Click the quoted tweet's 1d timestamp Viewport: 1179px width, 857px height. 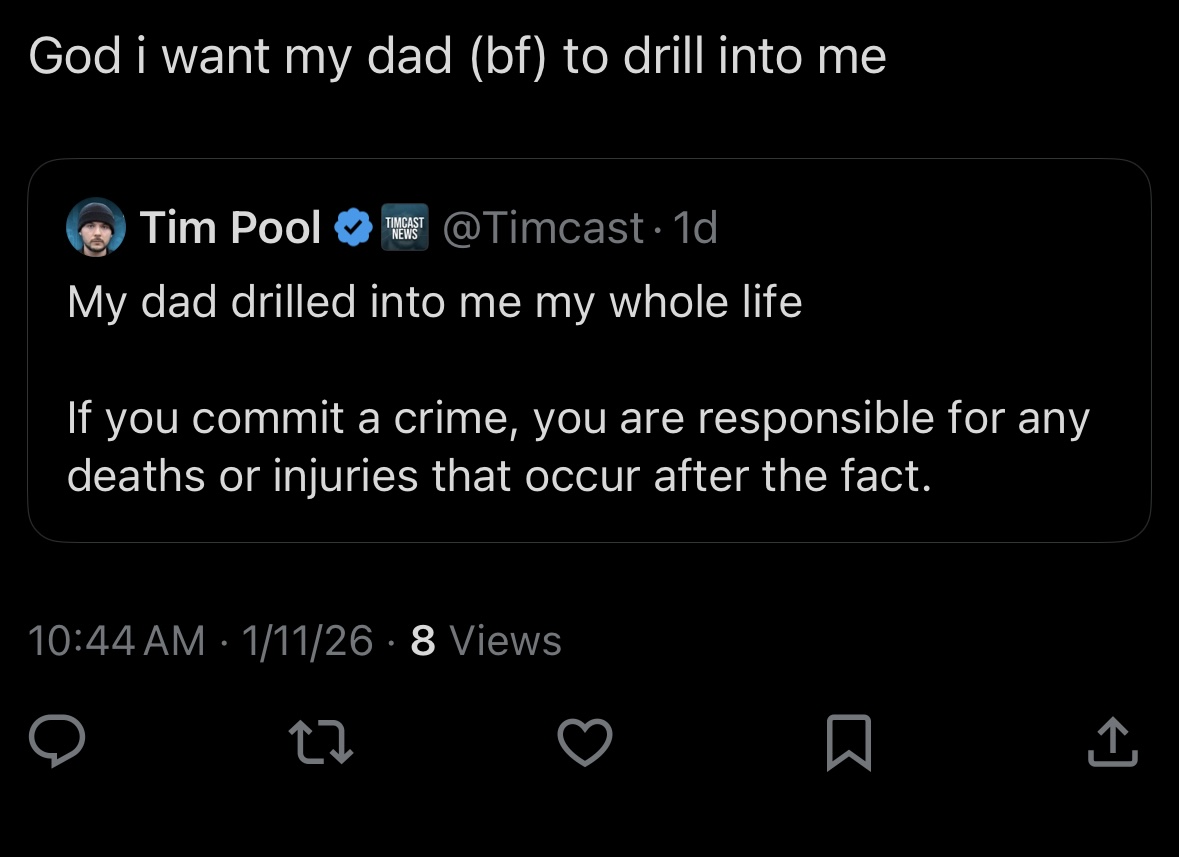(695, 229)
